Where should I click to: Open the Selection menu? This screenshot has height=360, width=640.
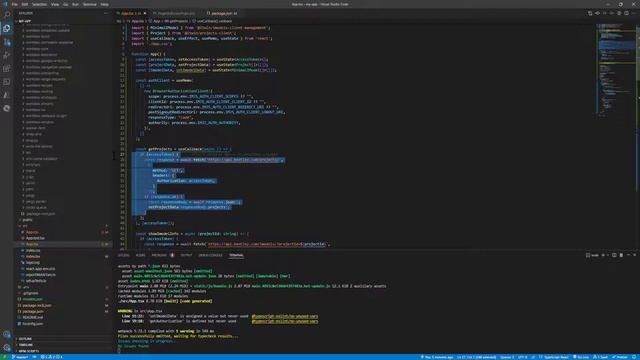[x=39, y=4]
